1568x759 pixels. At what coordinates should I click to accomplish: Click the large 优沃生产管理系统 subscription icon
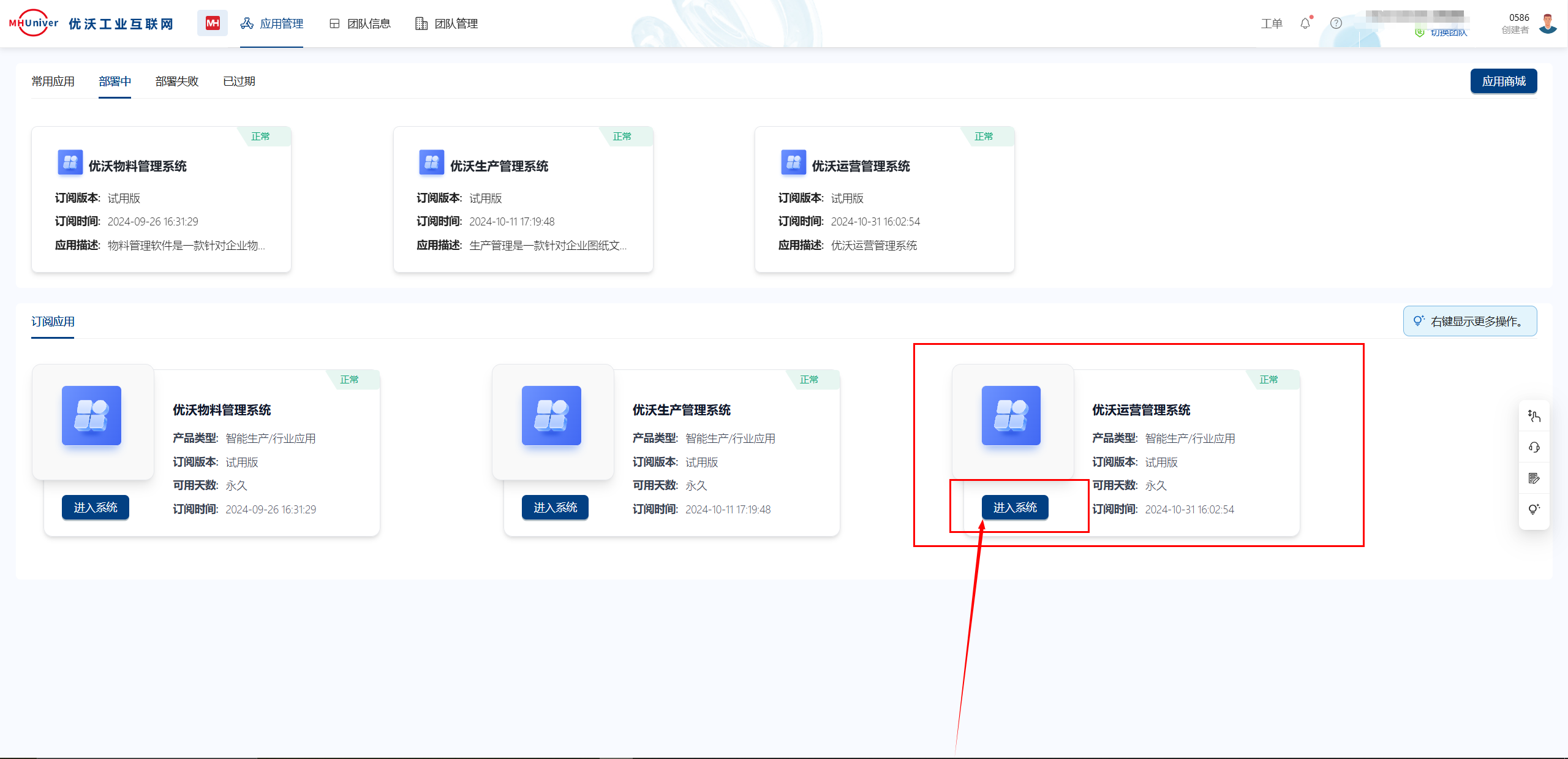click(x=551, y=415)
